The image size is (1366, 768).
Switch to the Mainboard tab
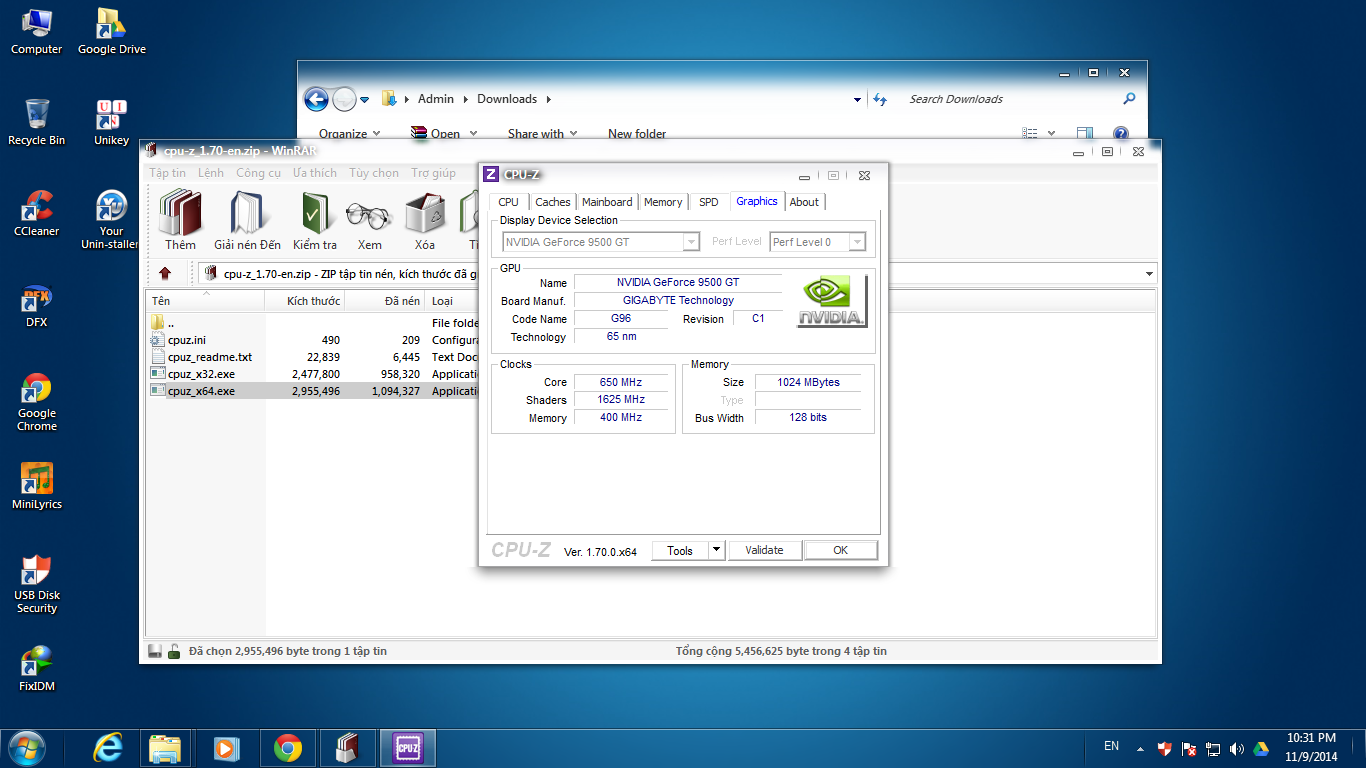[607, 202]
